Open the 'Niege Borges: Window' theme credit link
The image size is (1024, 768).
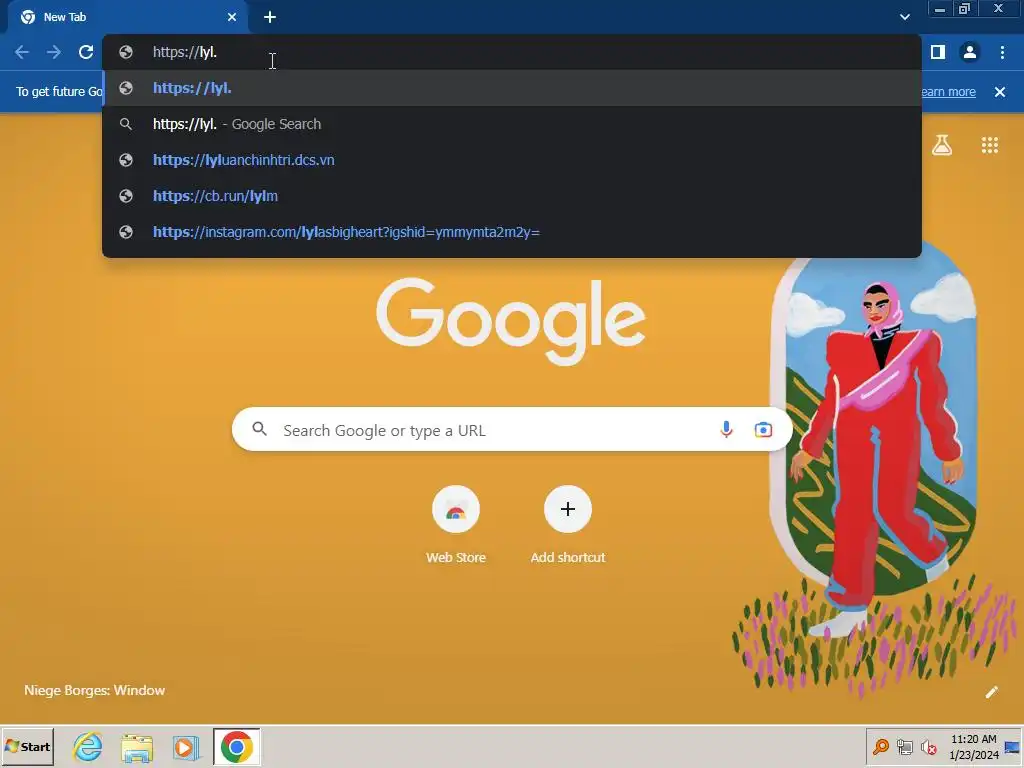point(95,690)
